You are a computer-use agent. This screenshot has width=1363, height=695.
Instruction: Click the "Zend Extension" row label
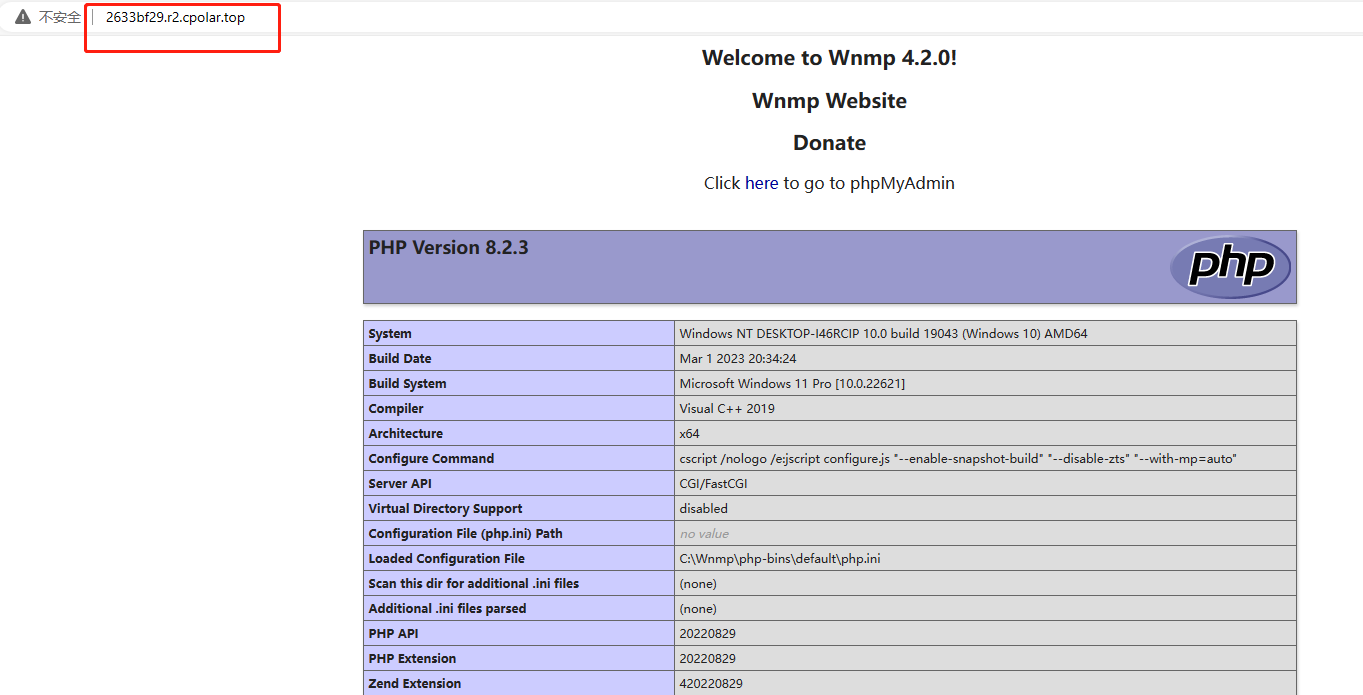pyautogui.click(x=415, y=684)
